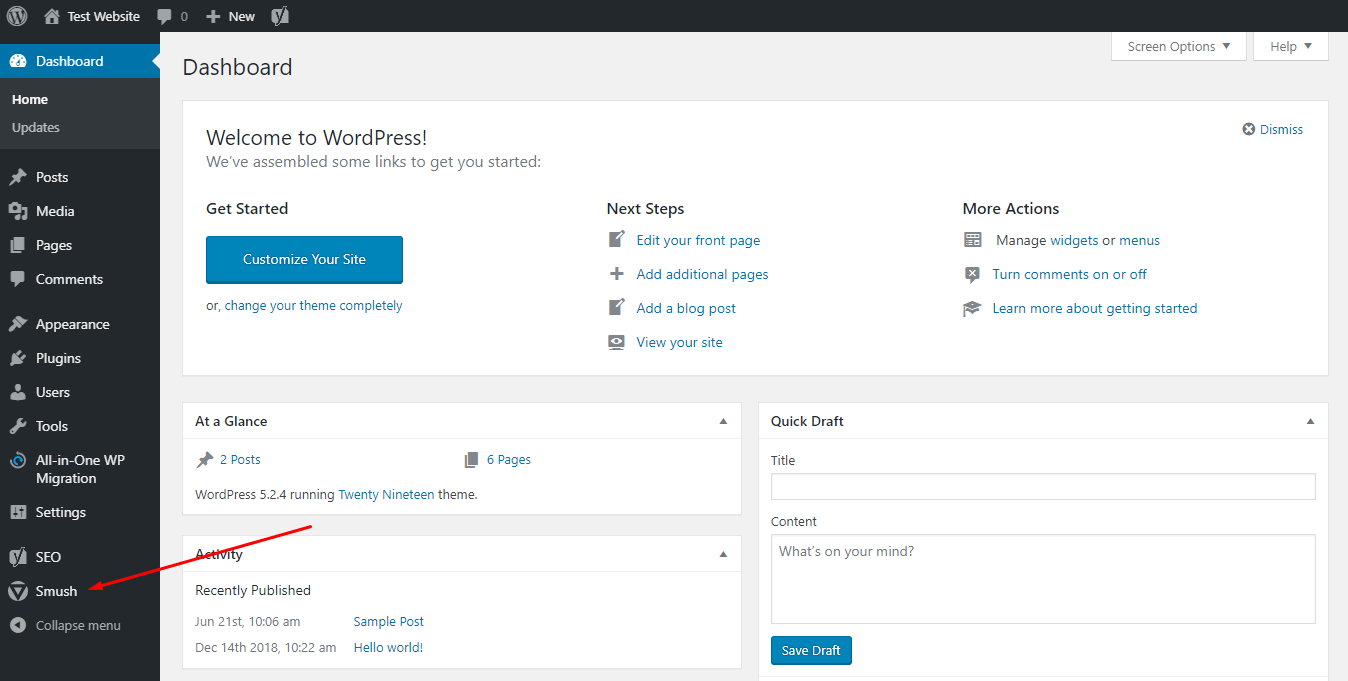Screen dimensions: 1348x681
Task: Open the Sample Post link
Action: coord(388,621)
